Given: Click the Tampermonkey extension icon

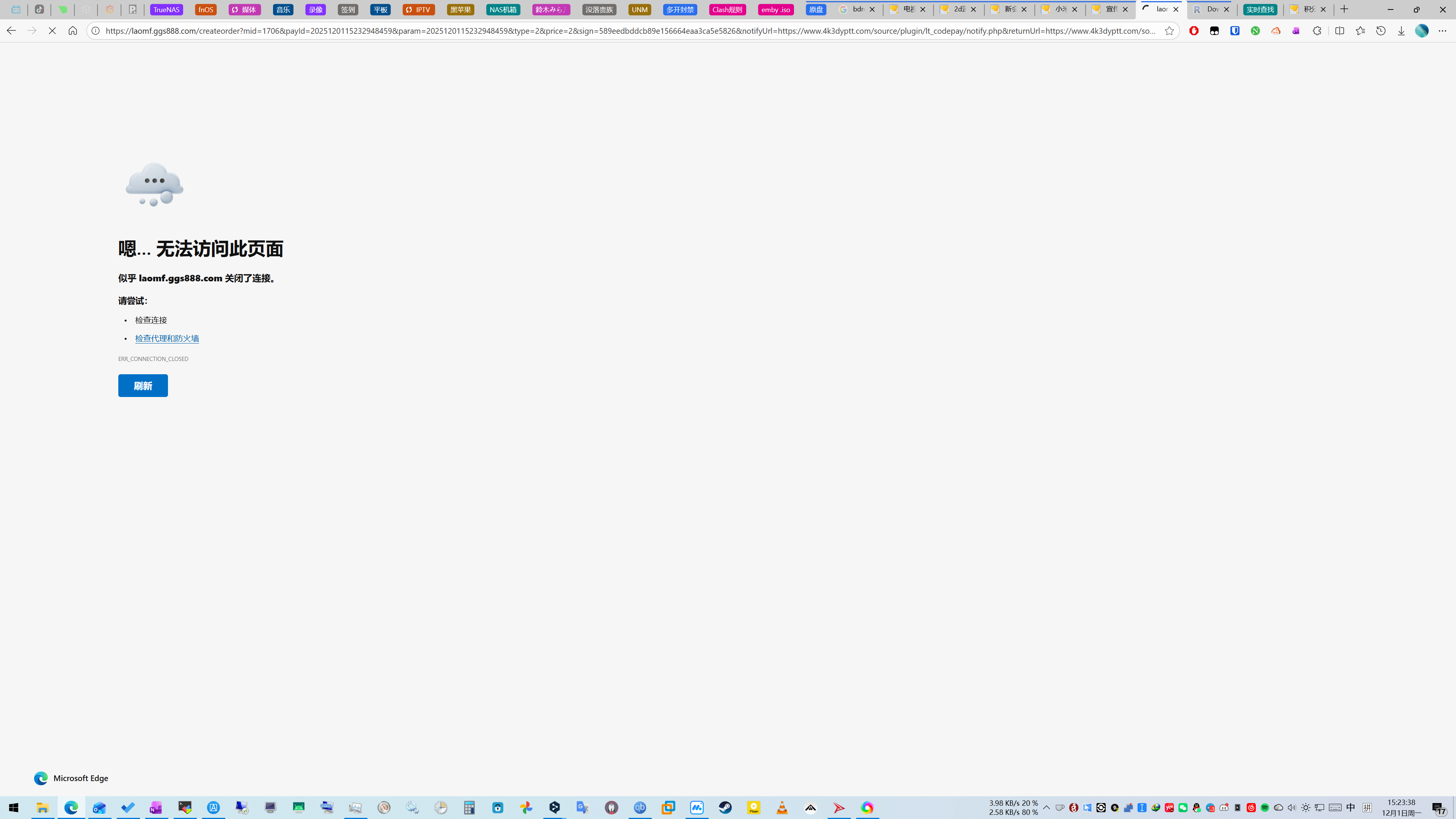Looking at the screenshot, I should click(1214, 31).
